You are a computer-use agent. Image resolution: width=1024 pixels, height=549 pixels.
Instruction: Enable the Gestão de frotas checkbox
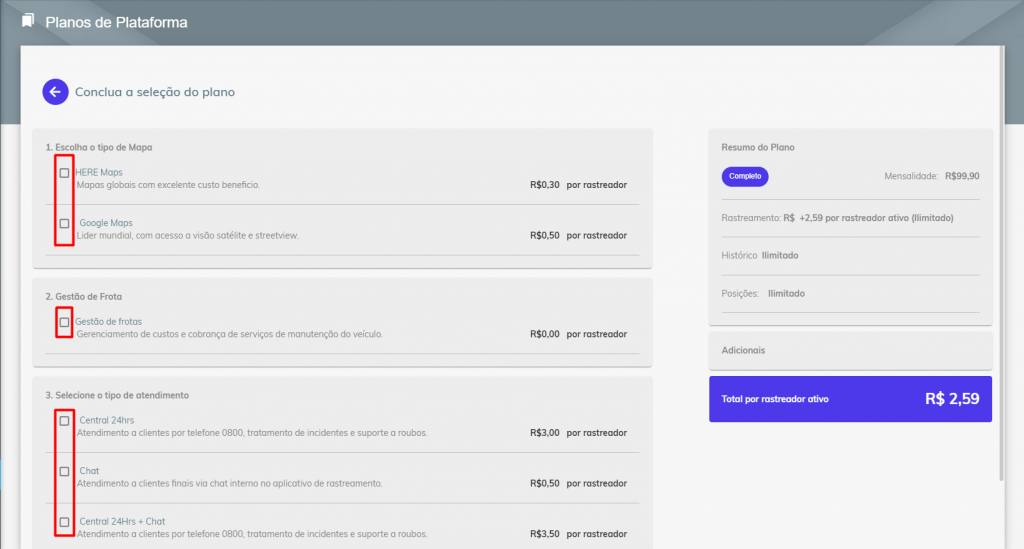click(64, 322)
